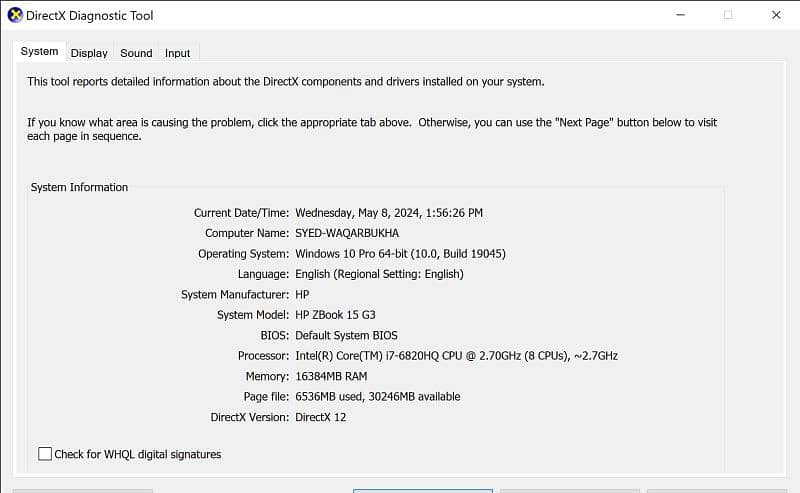Click the System Information group label
This screenshot has width=800, height=493.
(x=79, y=187)
